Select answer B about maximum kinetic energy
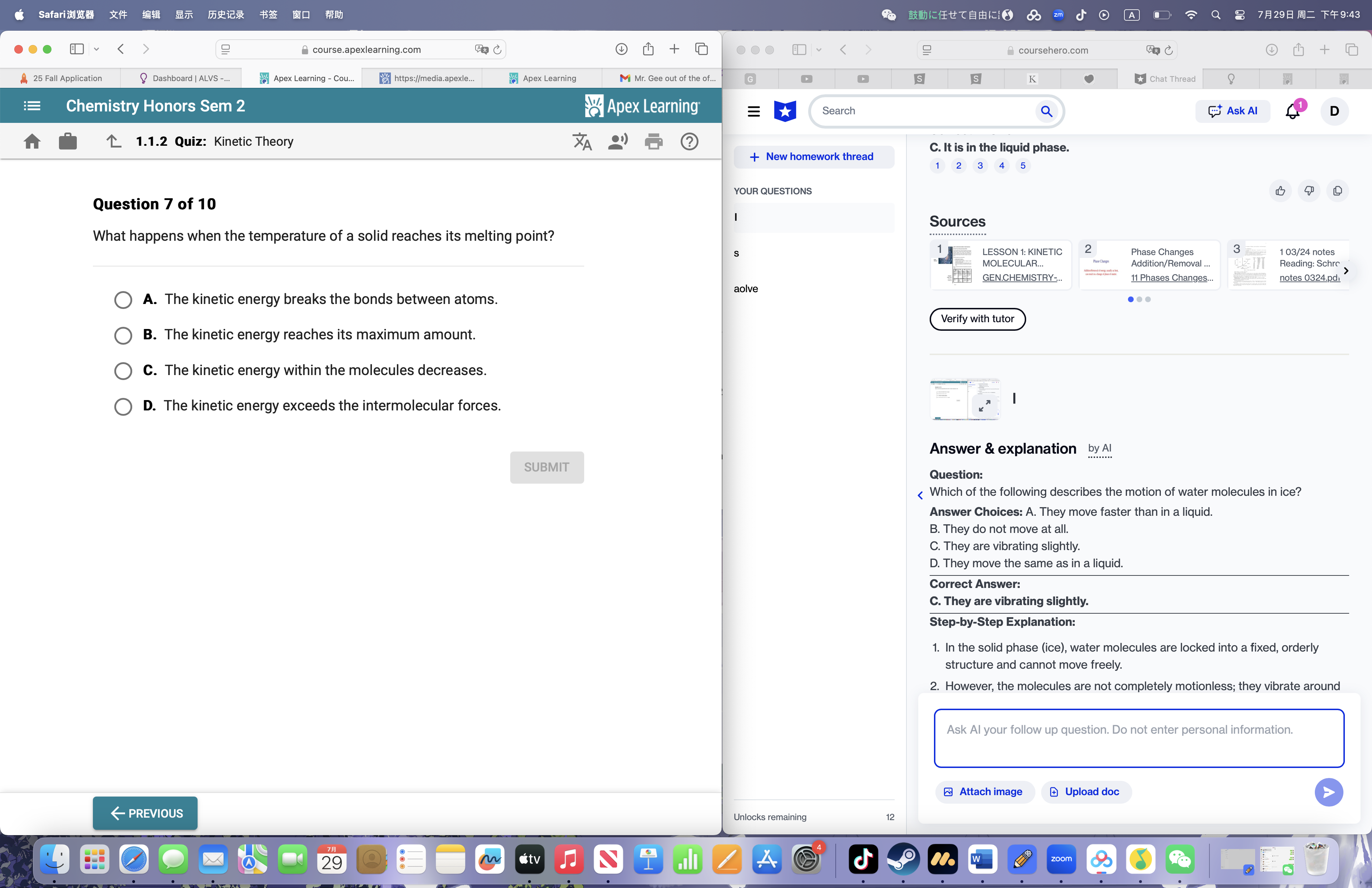Screen dimensions: 1372x888 click(x=123, y=335)
